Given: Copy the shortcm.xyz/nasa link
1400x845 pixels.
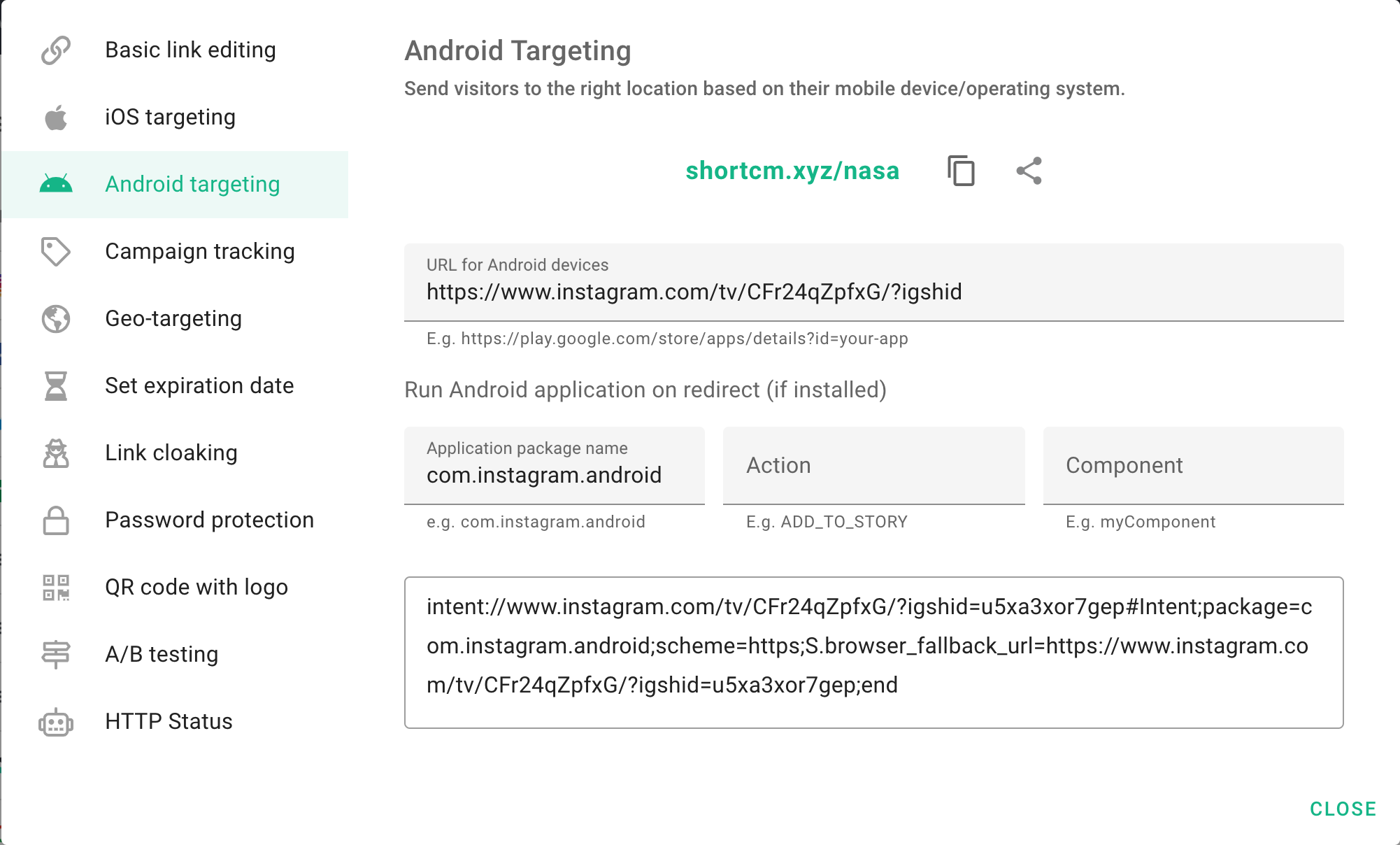Looking at the screenshot, I should coord(961,171).
